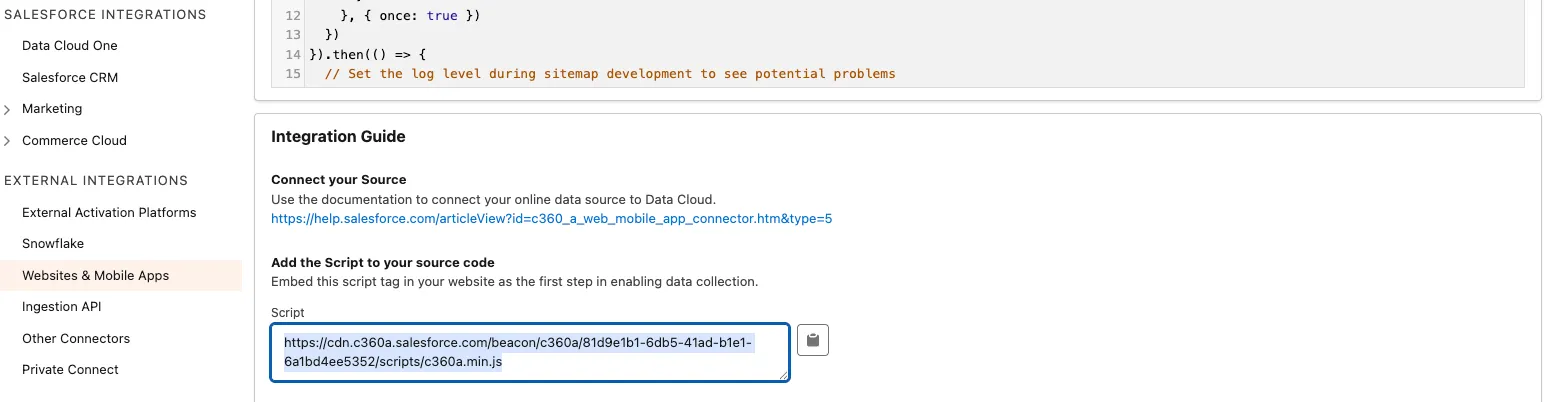Select Websites & Mobile Apps item
Image resolution: width=1550 pixels, height=402 pixels.
pos(96,276)
